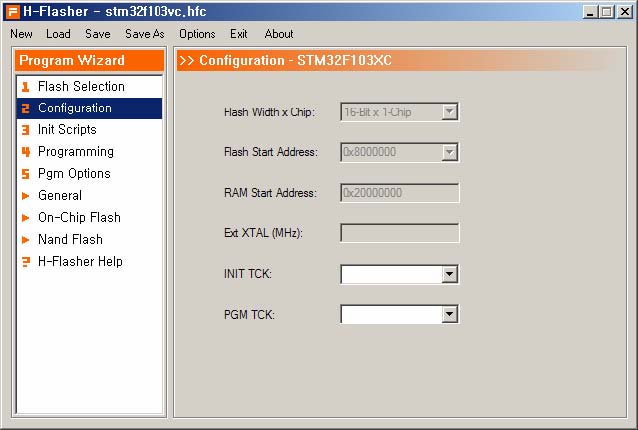Open the About menu item

point(279,34)
